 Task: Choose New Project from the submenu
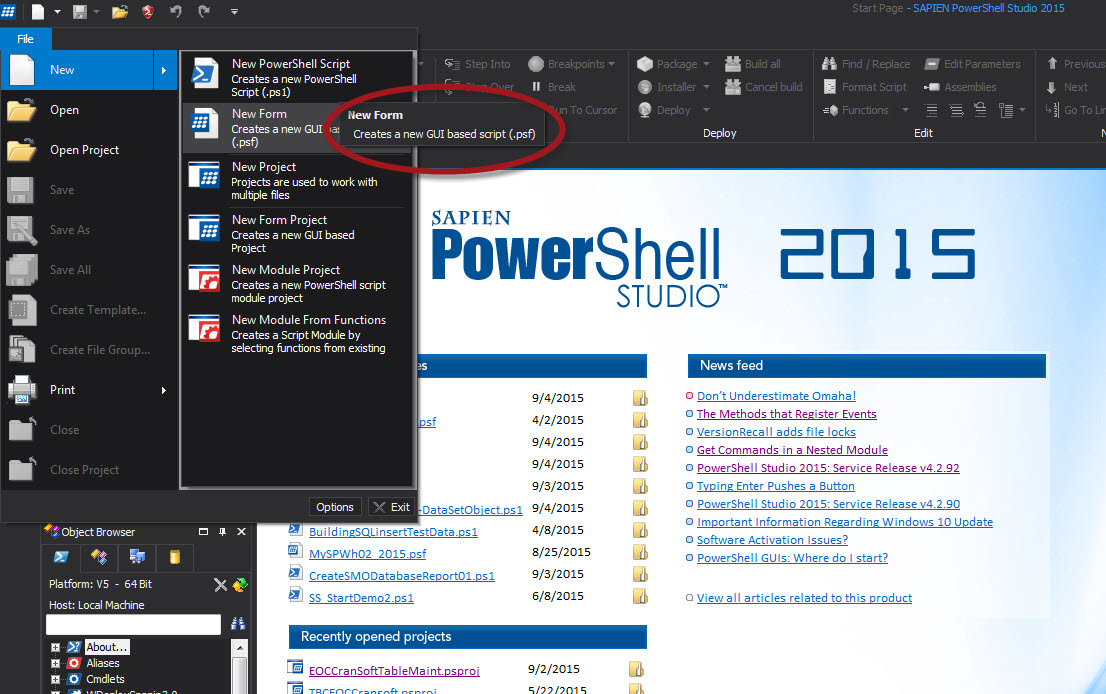pos(296,181)
